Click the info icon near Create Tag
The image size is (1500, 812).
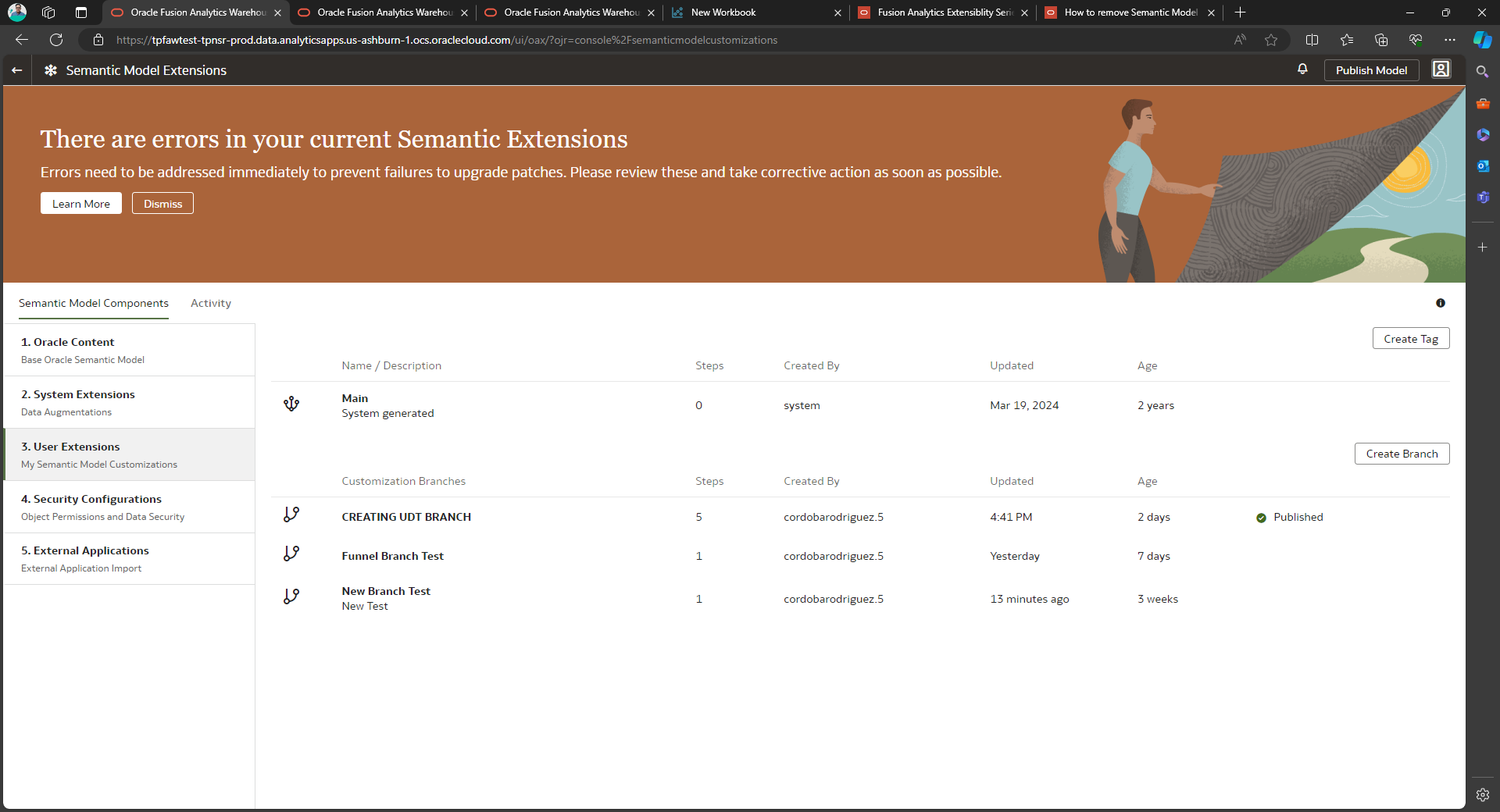(1441, 303)
